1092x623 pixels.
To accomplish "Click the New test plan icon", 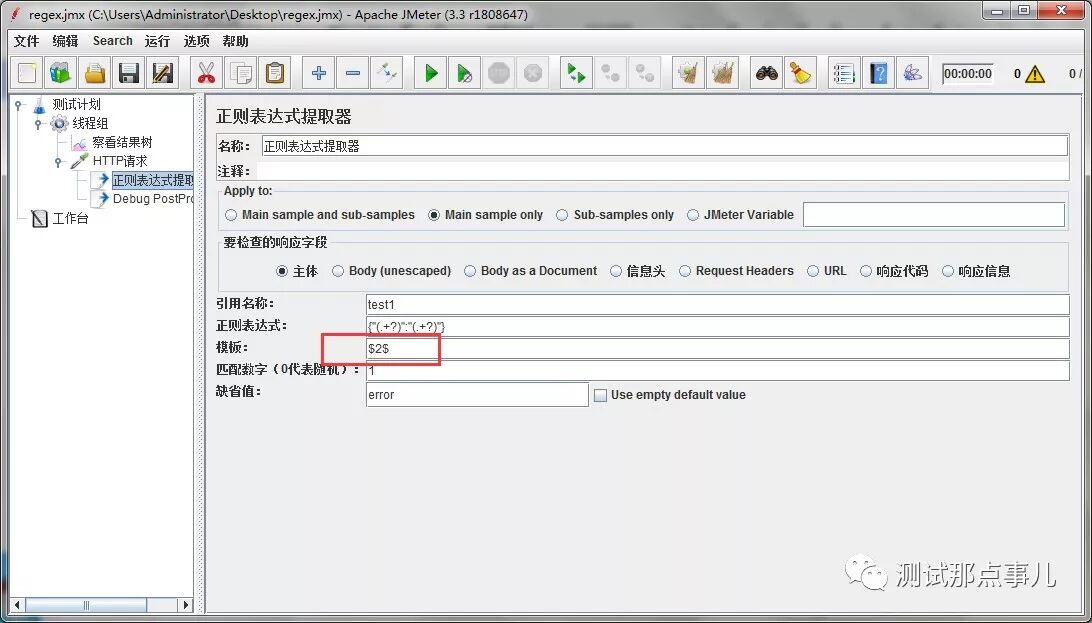I will tap(27, 73).
